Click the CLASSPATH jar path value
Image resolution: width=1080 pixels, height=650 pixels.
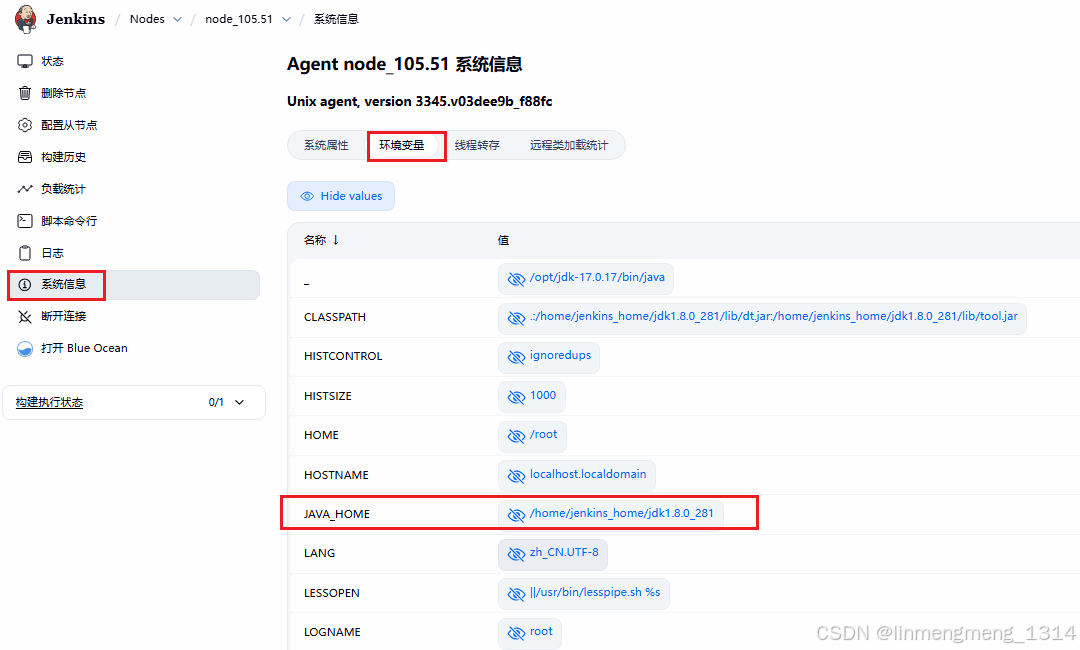(773, 316)
